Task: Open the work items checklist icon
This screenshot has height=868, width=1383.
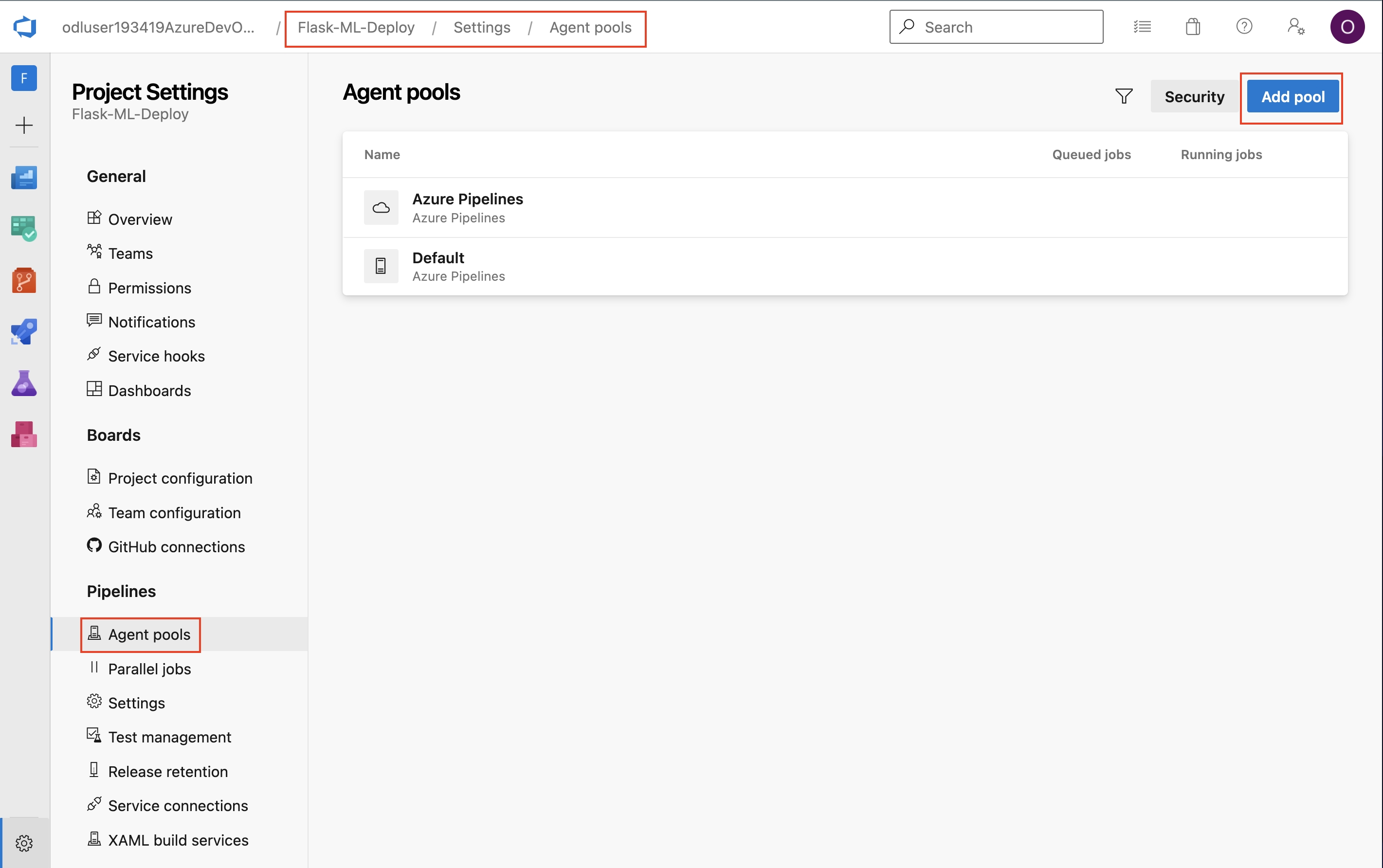Action: click(1143, 26)
